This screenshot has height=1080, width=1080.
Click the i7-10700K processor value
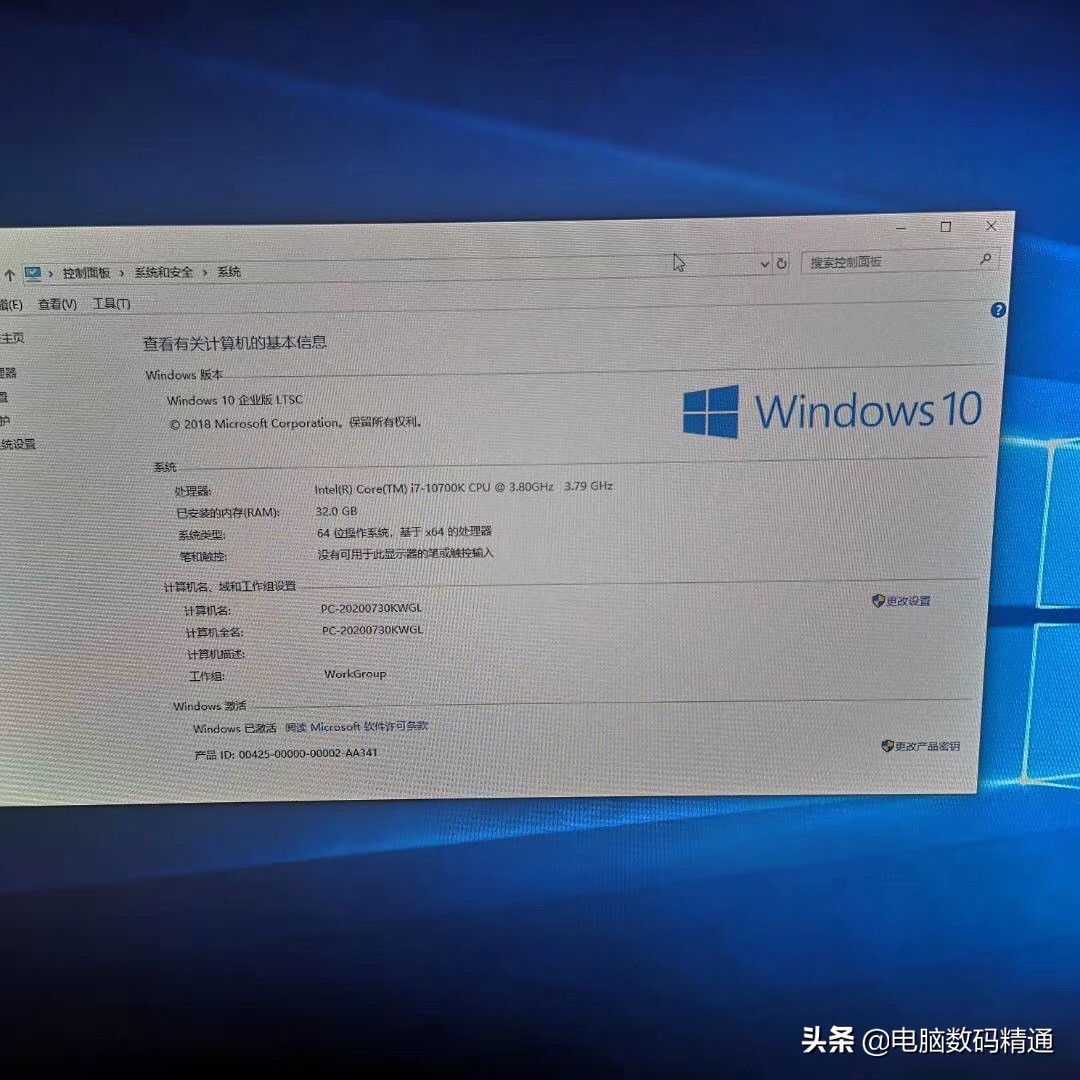464,487
